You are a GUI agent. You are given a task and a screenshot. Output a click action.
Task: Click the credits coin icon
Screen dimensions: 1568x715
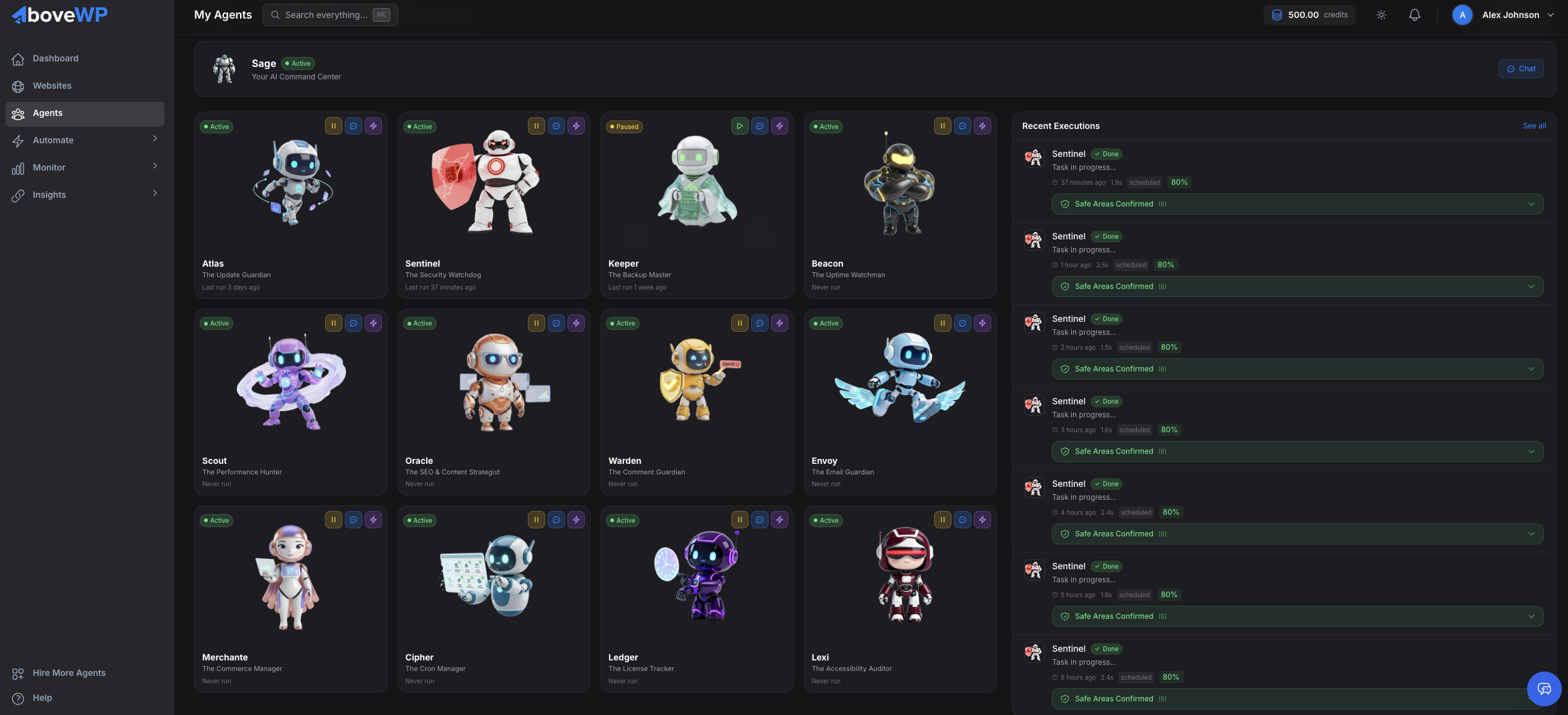coord(1277,14)
